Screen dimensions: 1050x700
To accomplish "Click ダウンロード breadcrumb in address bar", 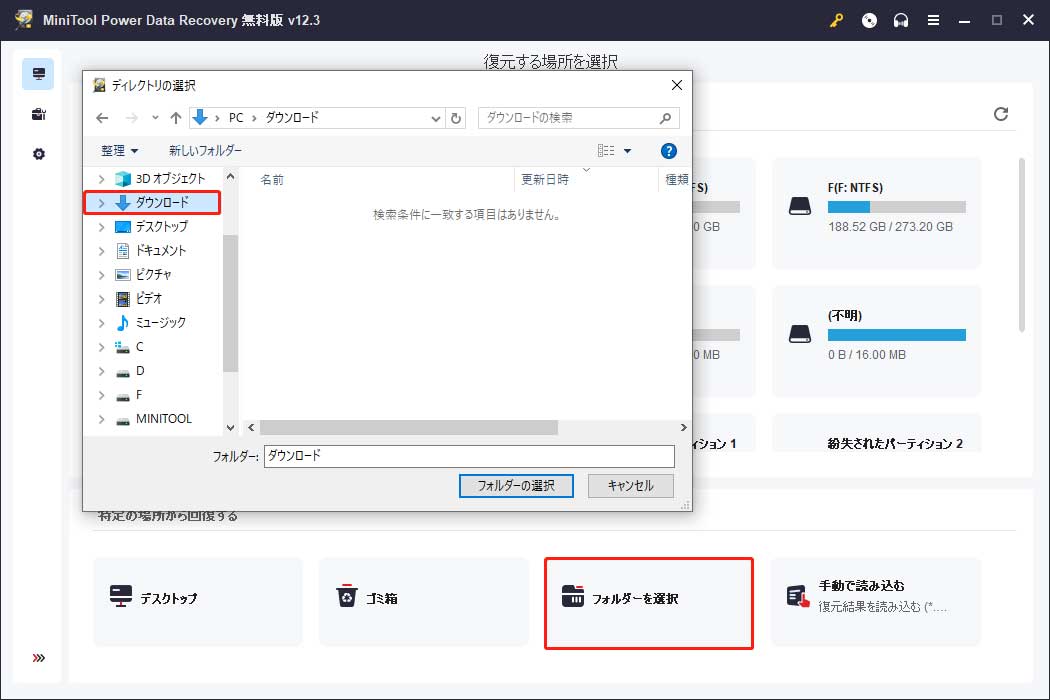I will coord(292,118).
